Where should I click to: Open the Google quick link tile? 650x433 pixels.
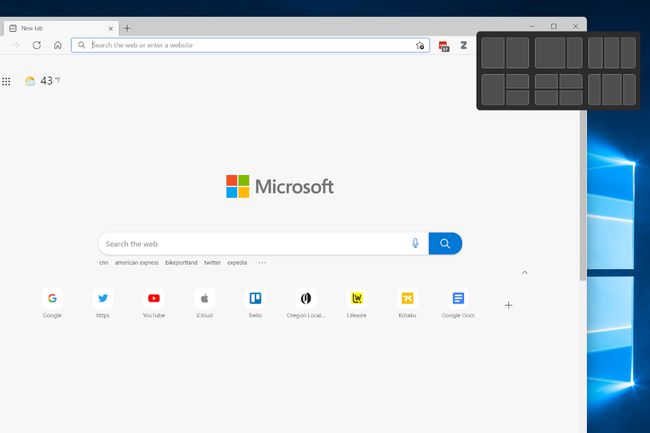pyautogui.click(x=52, y=303)
